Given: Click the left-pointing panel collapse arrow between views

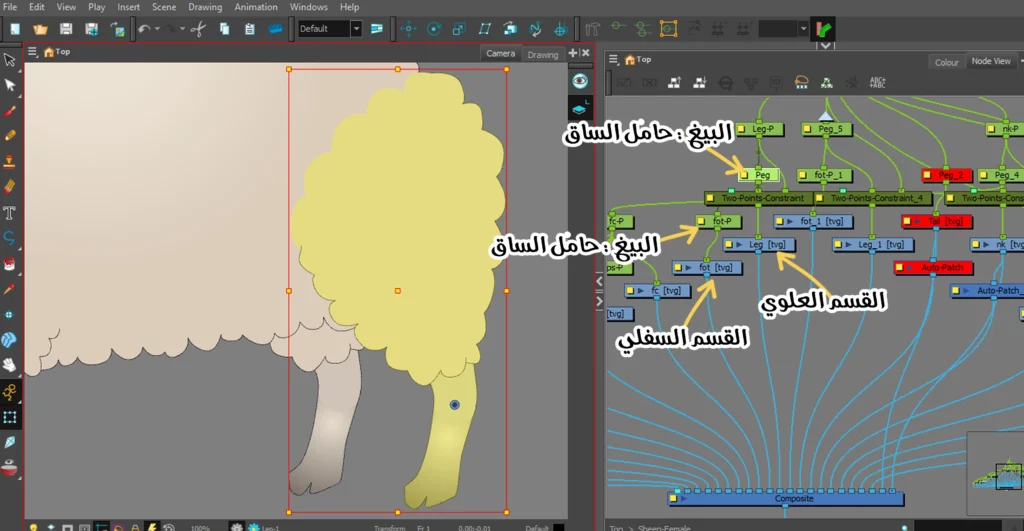Looking at the screenshot, I should point(600,282).
